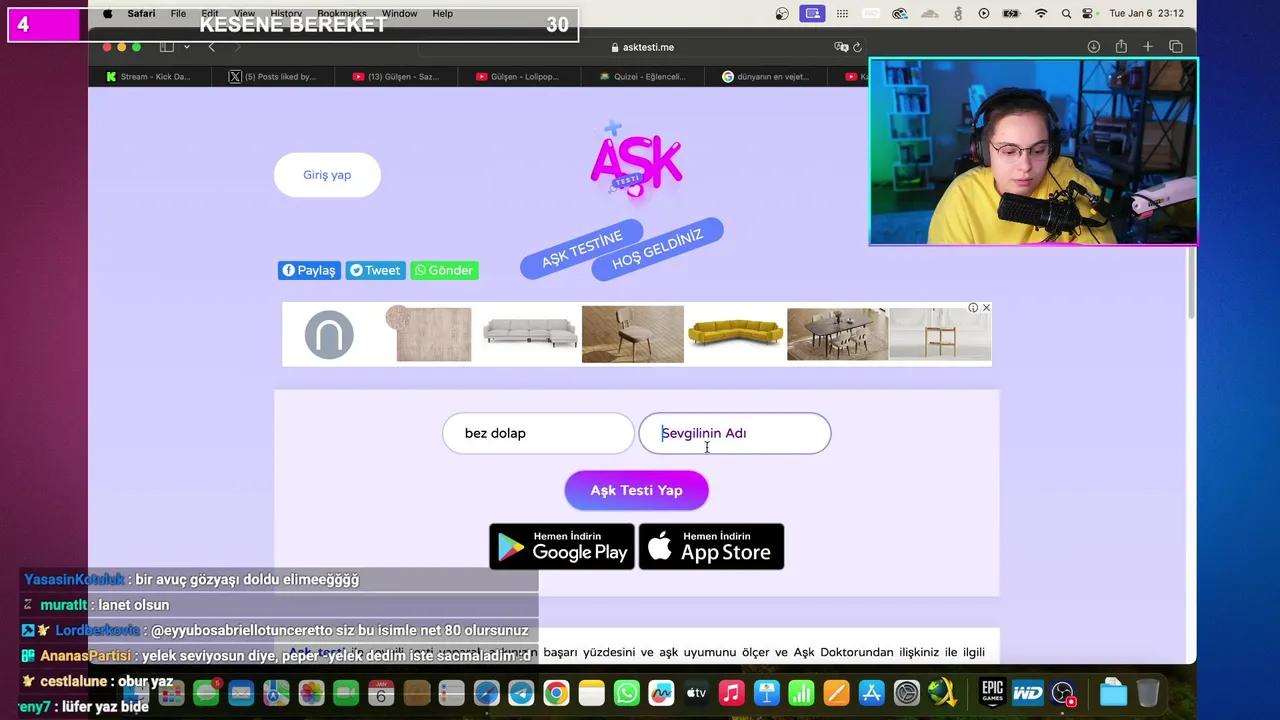The height and width of the screenshot is (720, 1280).
Task: Click the beige rug ad thumbnail
Action: click(x=430, y=334)
